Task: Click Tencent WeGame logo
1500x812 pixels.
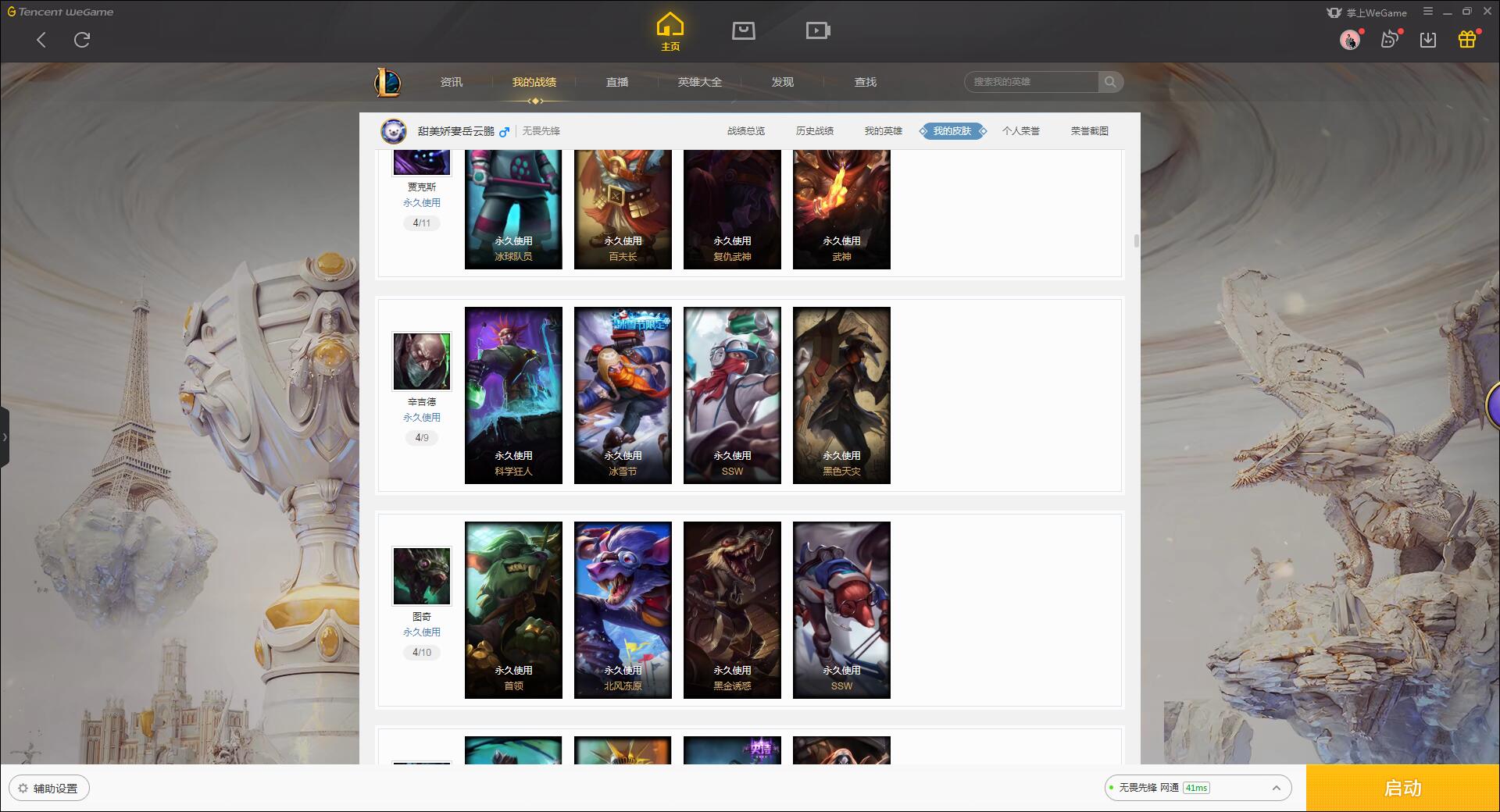Action: click(61, 12)
